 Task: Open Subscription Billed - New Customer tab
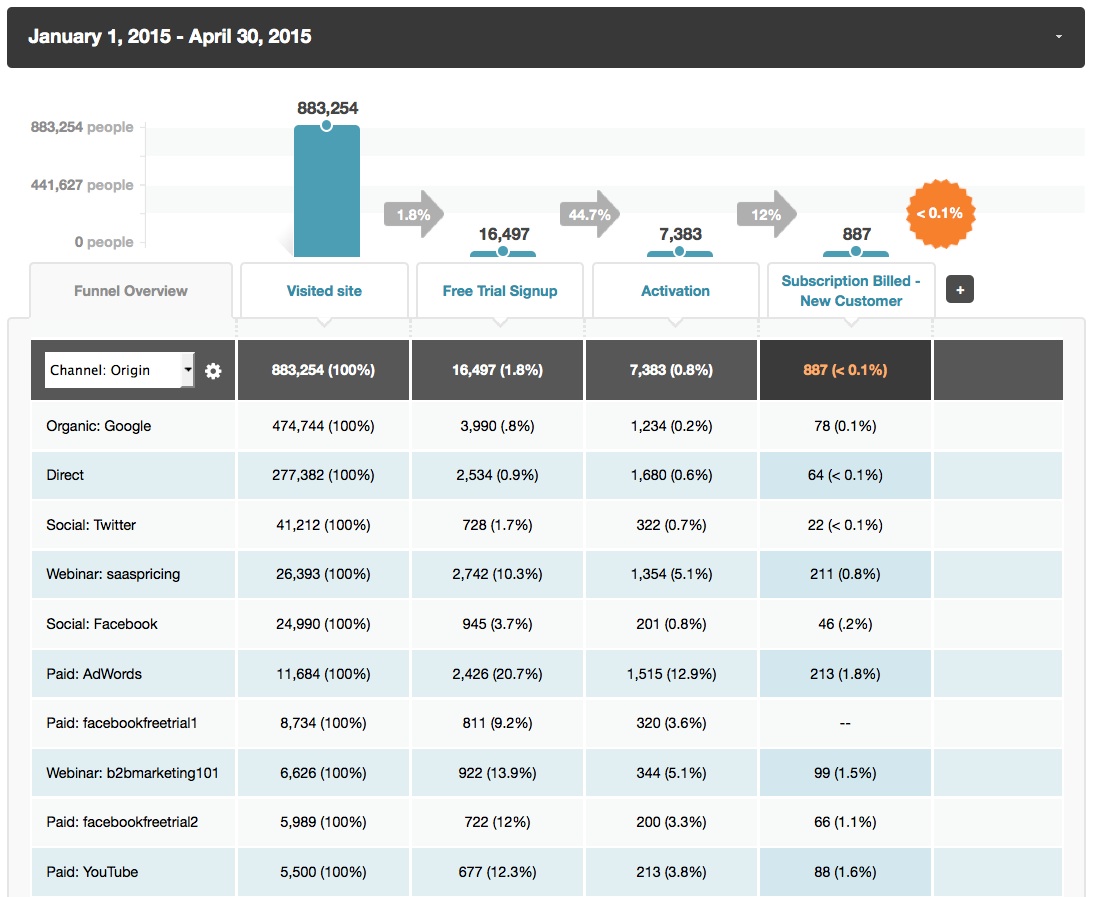tap(851, 291)
